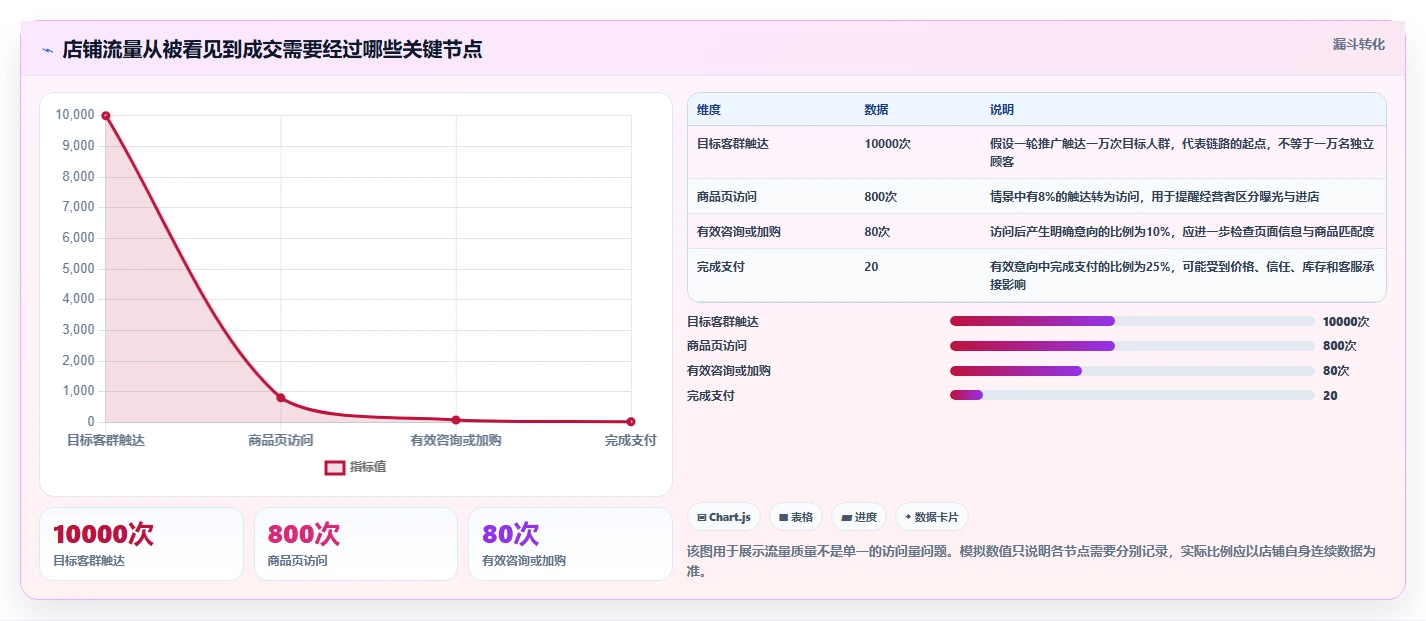Click the description starting 有效意向中完成支付
The image size is (1426, 621).
point(1182,276)
